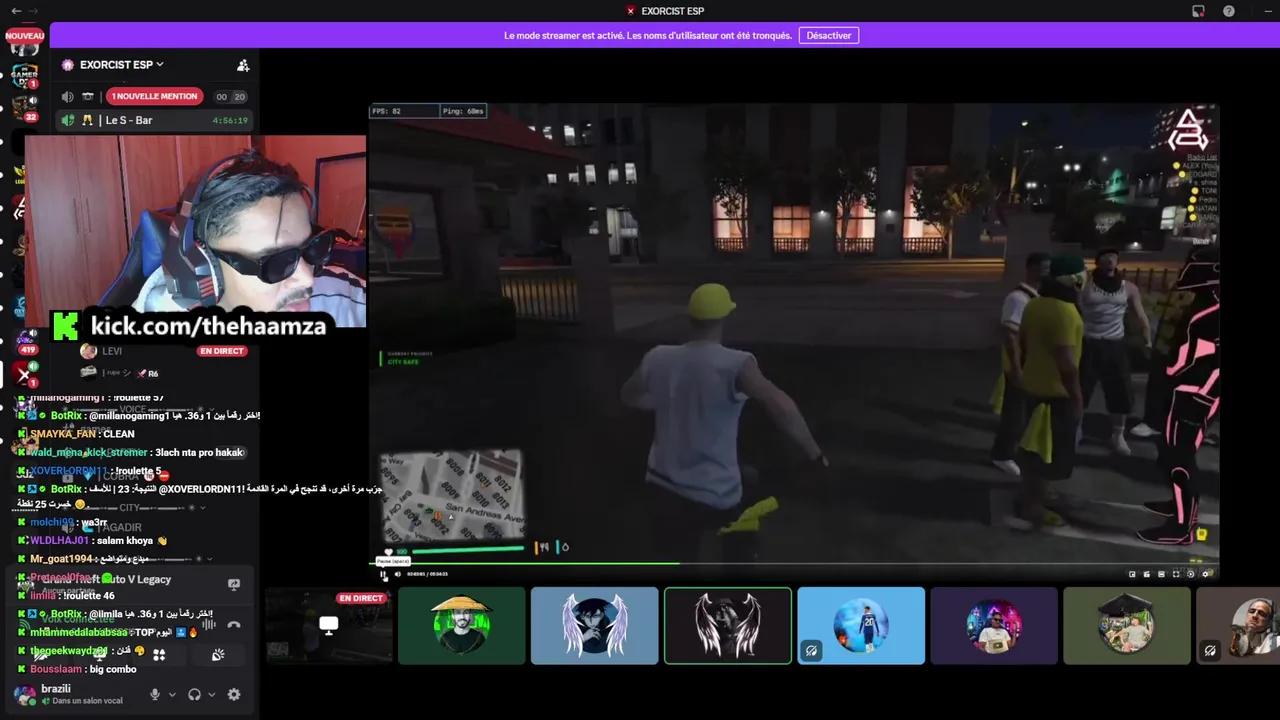Click the chat message 'big combo'
The image size is (1280, 720).
coord(113,669)
